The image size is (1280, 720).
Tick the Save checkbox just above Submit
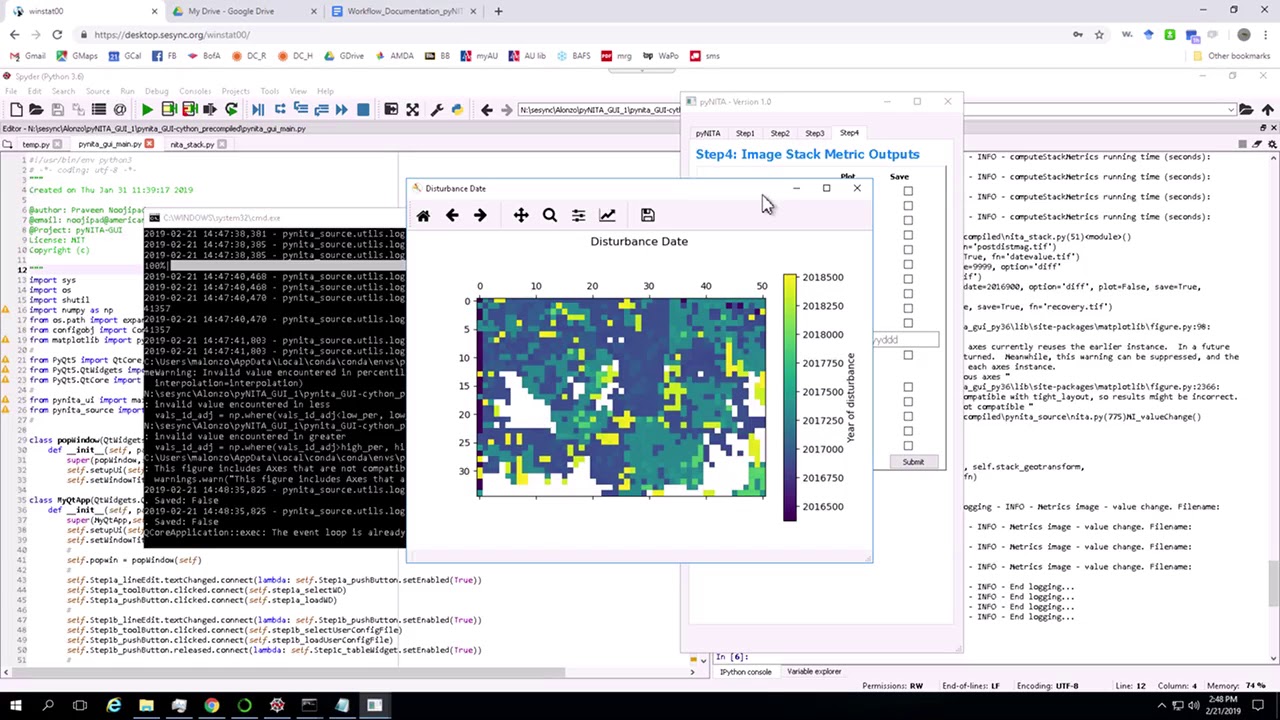(x=908, y=446)
